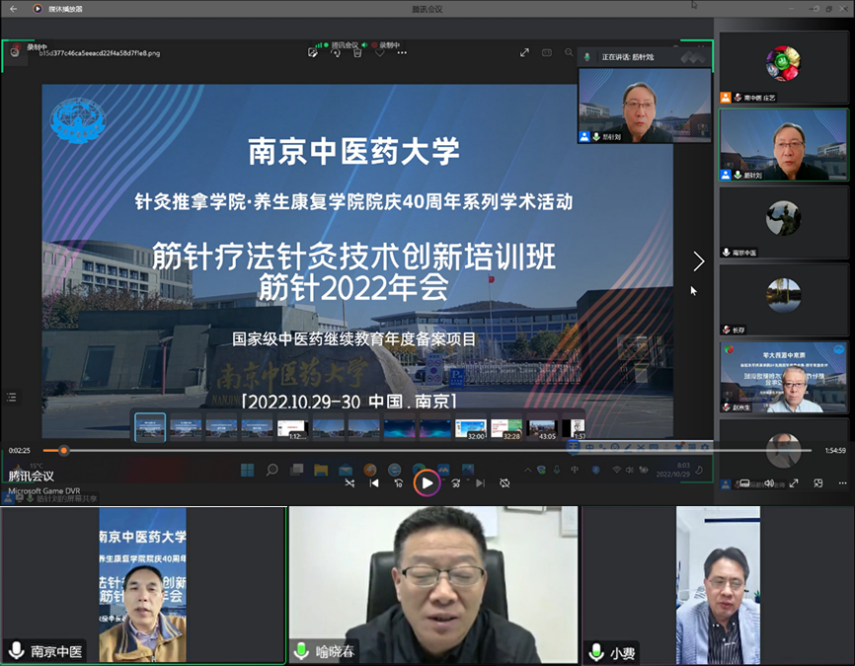Toggle the heart favorite icon
This screenshot has width=855, height=666.
380,53
